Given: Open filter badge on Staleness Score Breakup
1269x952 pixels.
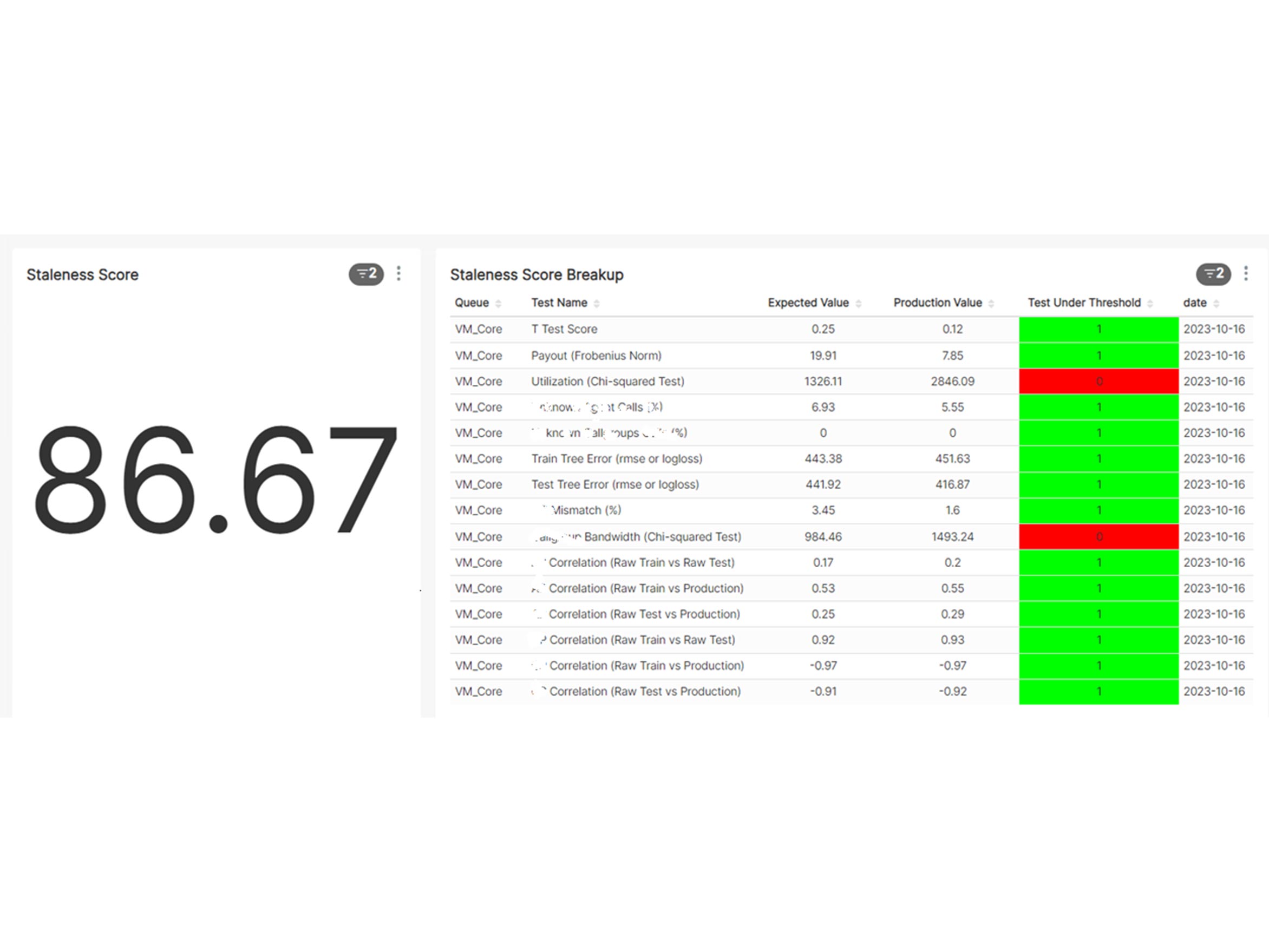Looking at the screenshot, I should [x=1213, y=274].
